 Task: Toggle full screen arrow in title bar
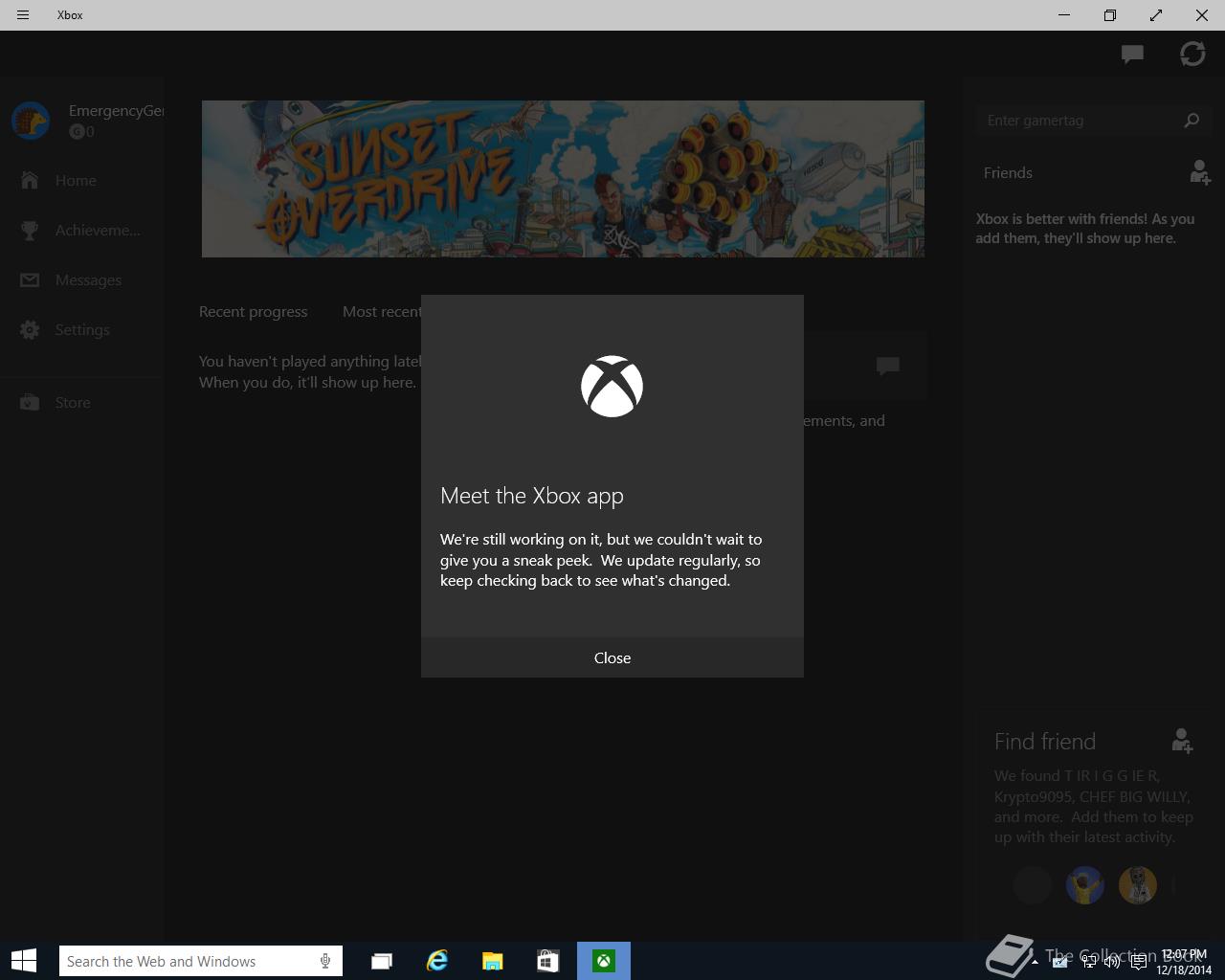pyautogui.click(x=1156, y=15)
